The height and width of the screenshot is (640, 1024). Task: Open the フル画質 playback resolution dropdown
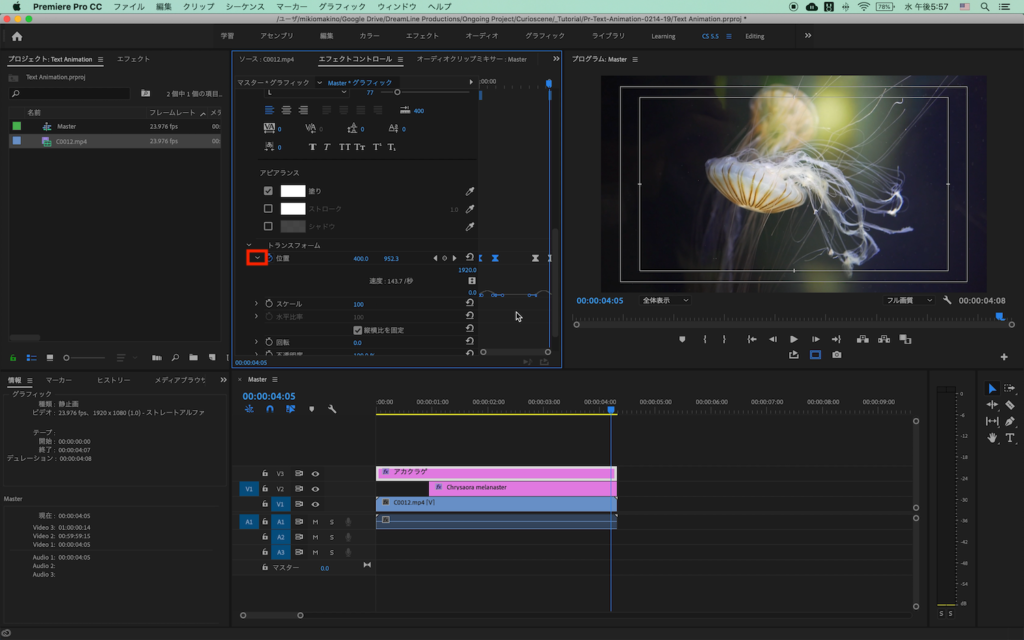pyautogui.click(x=909, y=300)
